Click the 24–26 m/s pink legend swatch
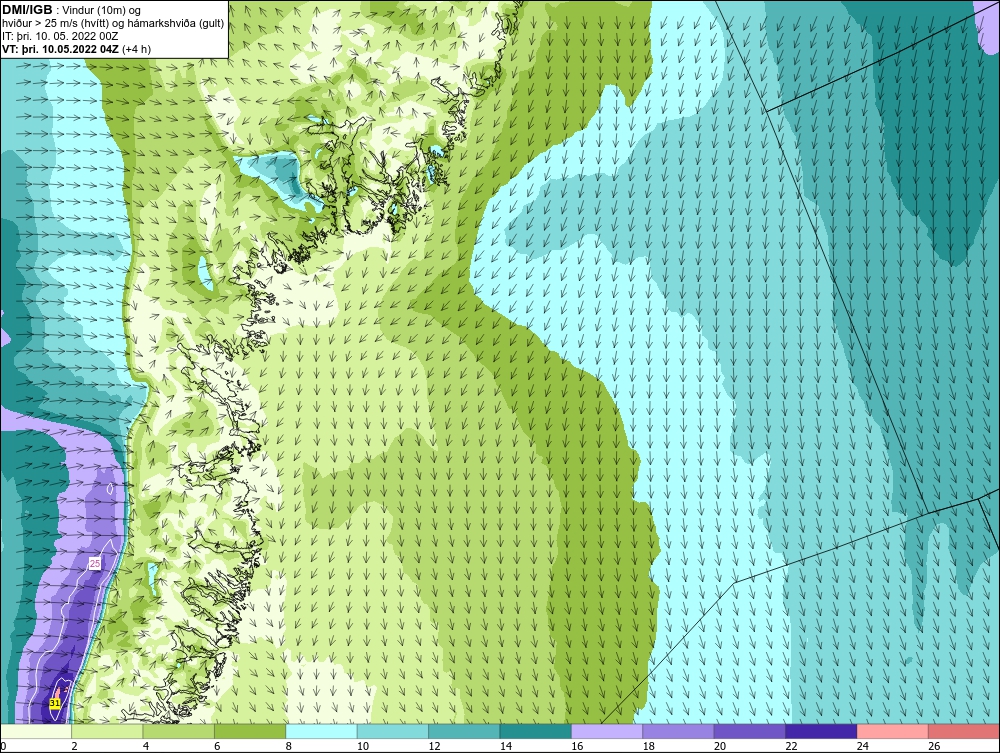Image resolution: width=1000 pixels, height=753 pixels. [x=893, y=731]
